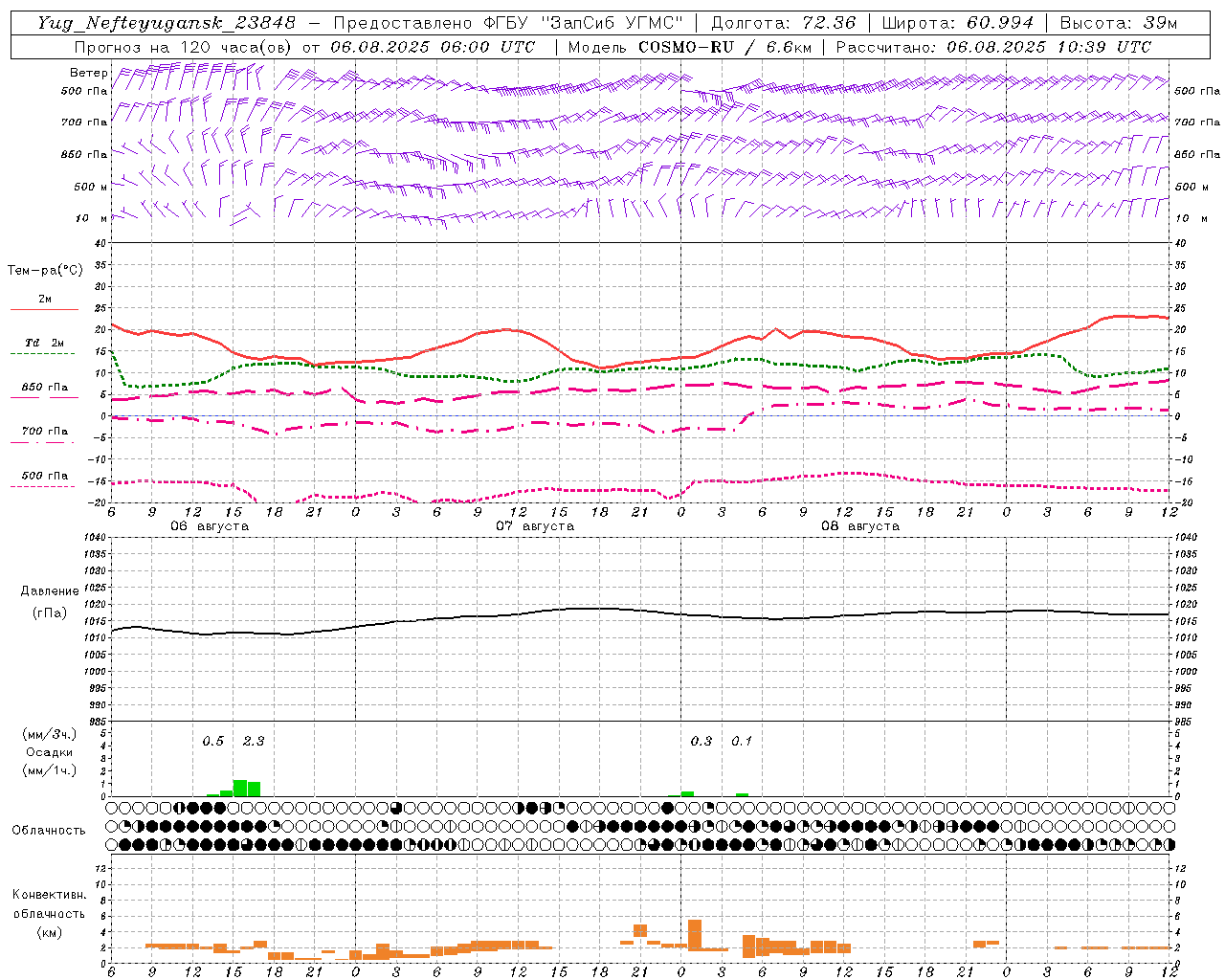Click the Конвективн. convective cloud label
Image resolution: width=1225 pixels, height=980 pixels.
49,895
